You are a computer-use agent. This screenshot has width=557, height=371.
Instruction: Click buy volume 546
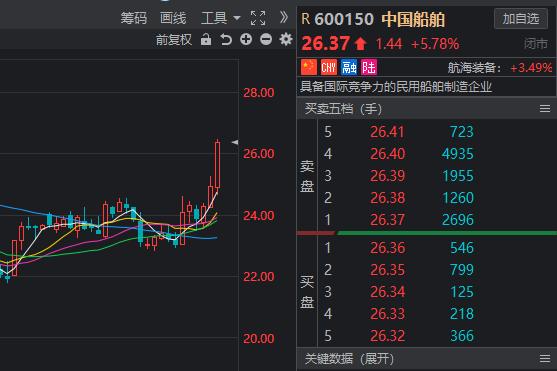click(462, 248)
